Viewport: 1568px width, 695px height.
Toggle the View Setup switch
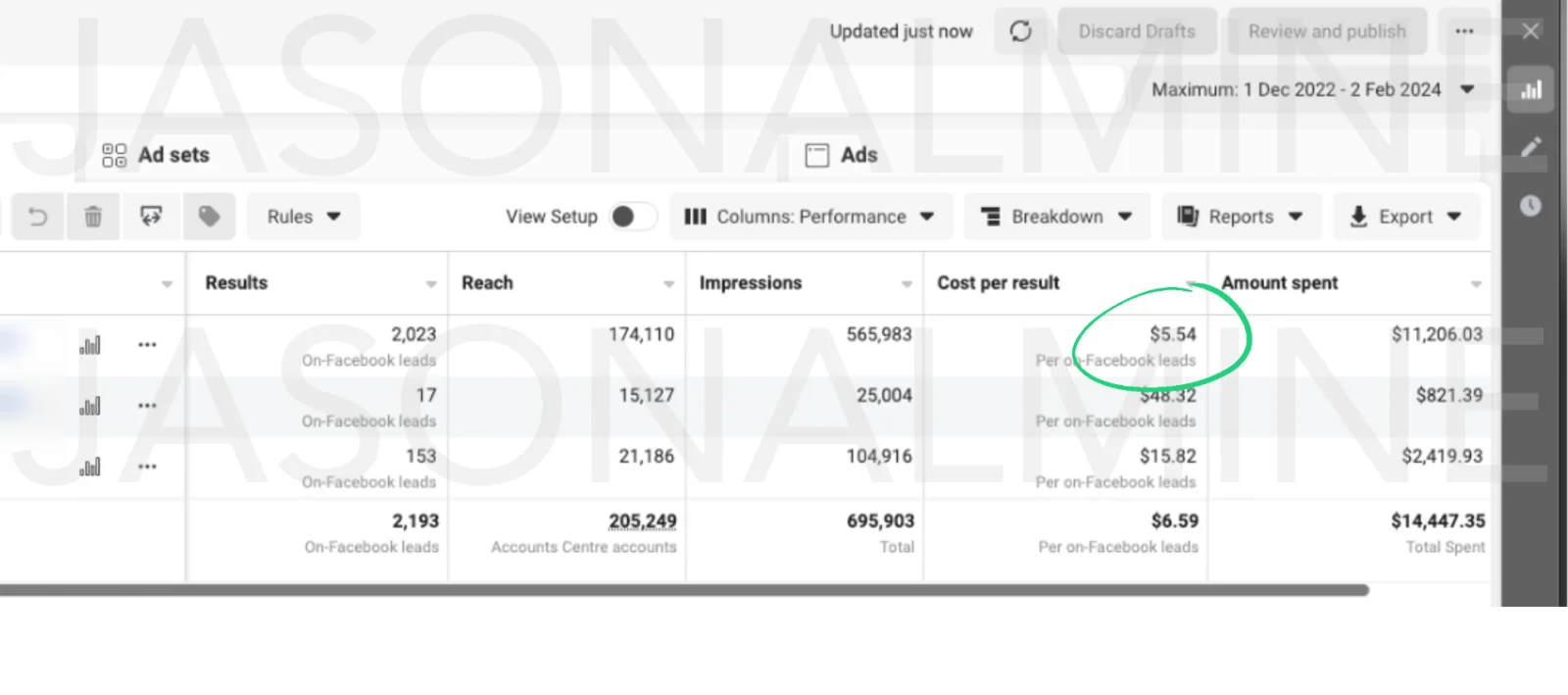tap(632, 217)
